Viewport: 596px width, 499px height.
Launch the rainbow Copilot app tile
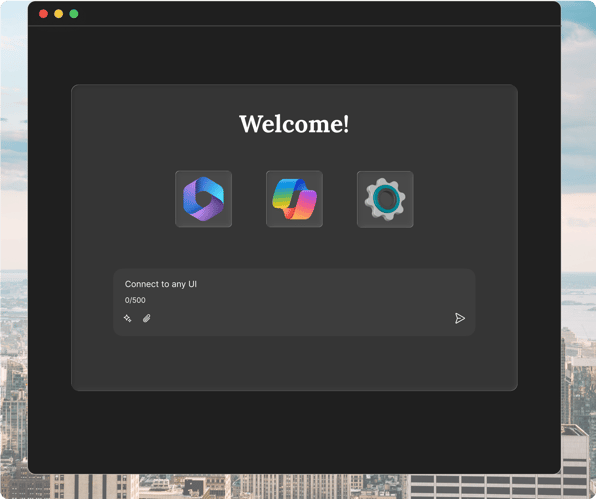pos(294,199)
